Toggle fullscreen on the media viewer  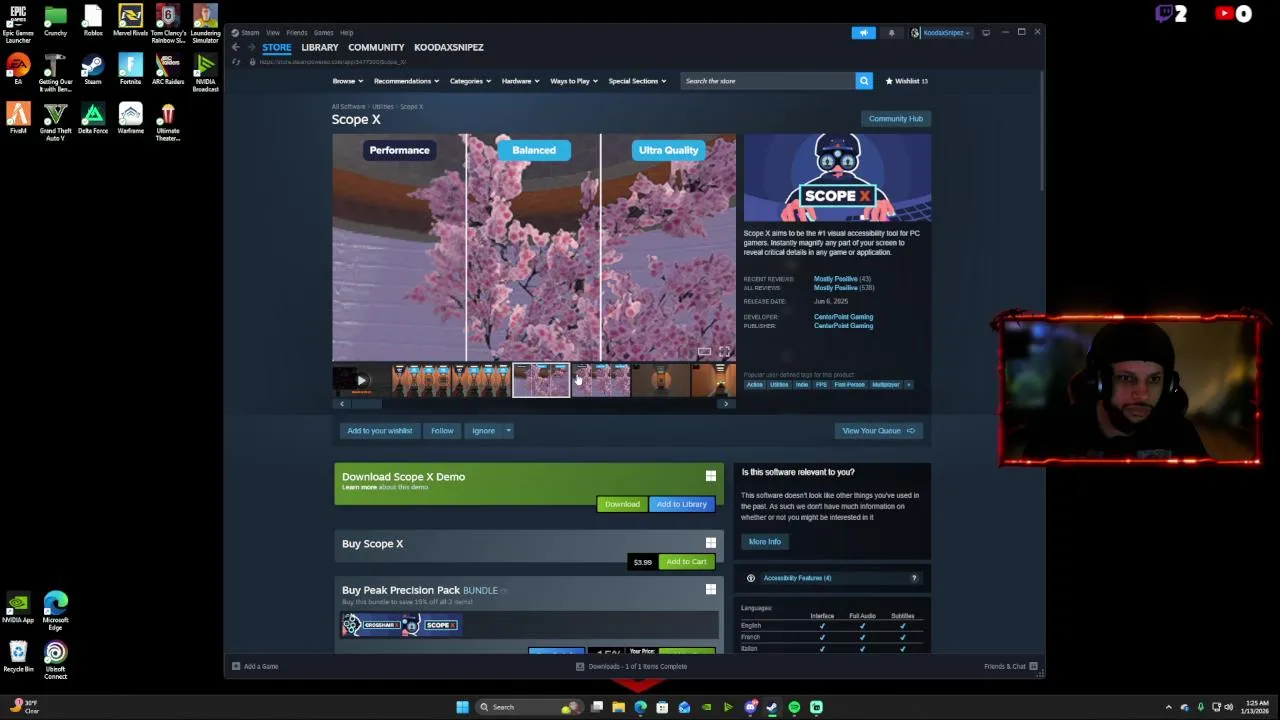724,351
